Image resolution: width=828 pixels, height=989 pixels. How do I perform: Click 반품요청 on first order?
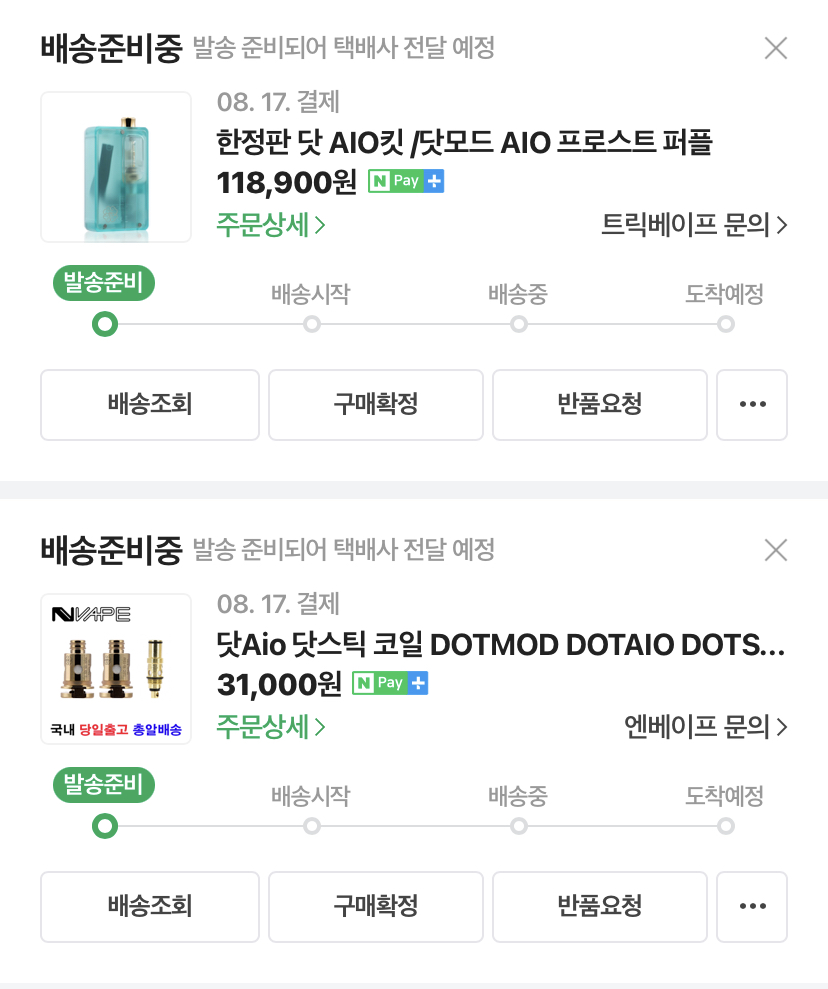[600, 405]
